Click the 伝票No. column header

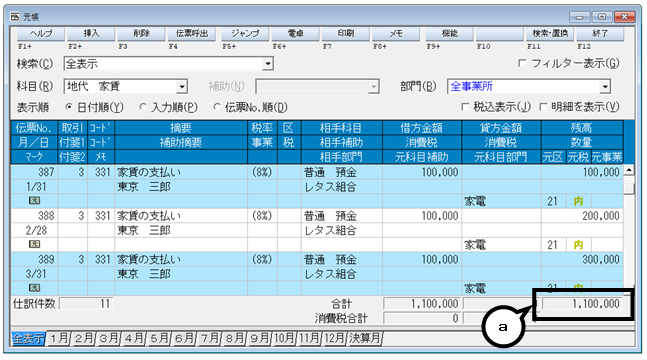(35, 128)
